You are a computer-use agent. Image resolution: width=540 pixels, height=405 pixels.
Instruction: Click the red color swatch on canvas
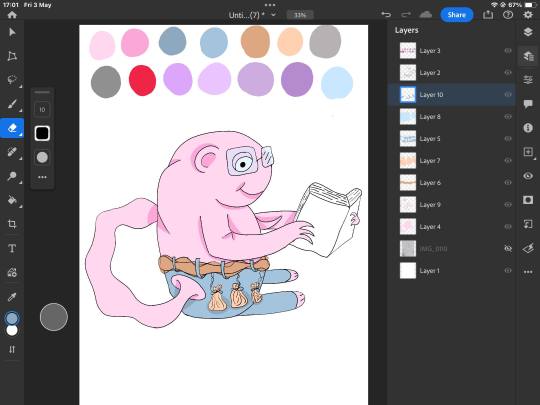(x=142, y=81)
